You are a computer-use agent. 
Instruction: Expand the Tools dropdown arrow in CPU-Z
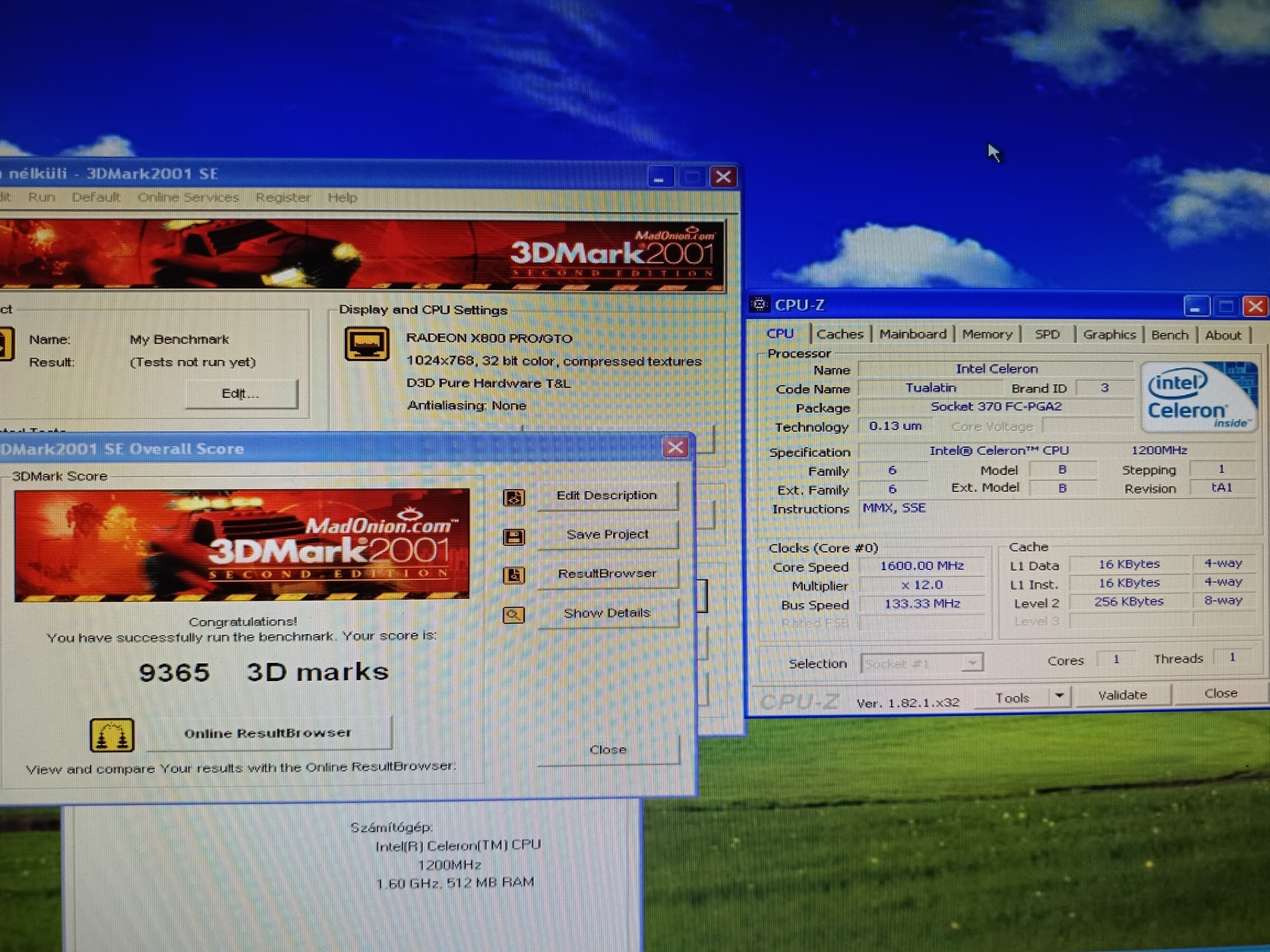pos(1059,695)
